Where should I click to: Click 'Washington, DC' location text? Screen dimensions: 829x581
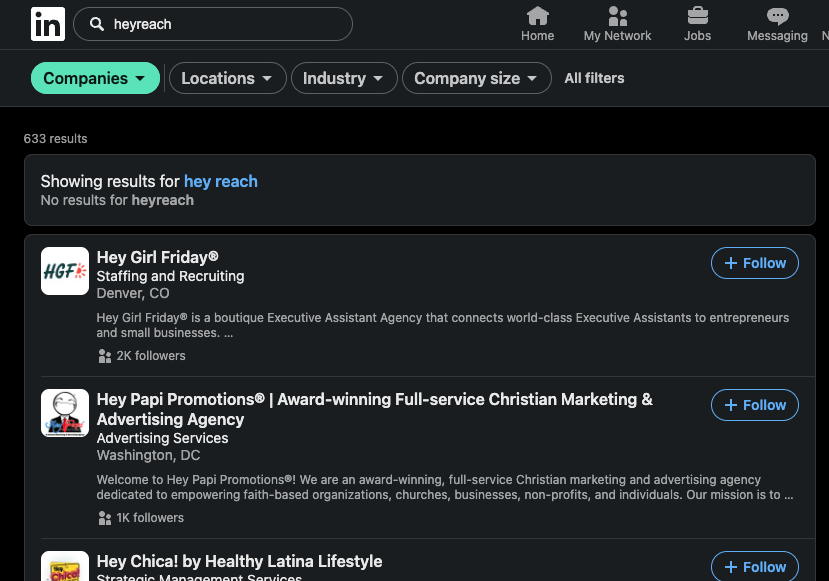148,455
